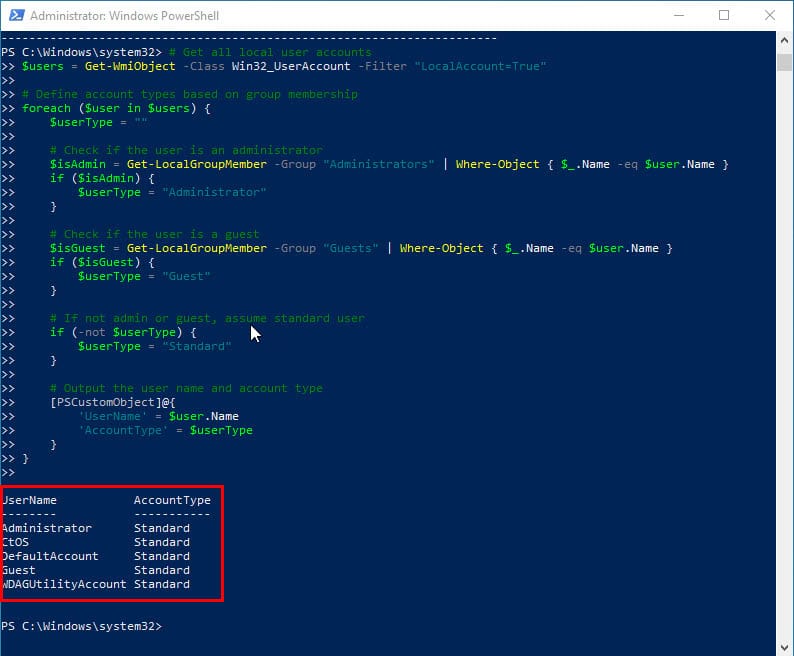Minimize the PowerShell window
The image size is (794, 656).
tap(679, 15)
